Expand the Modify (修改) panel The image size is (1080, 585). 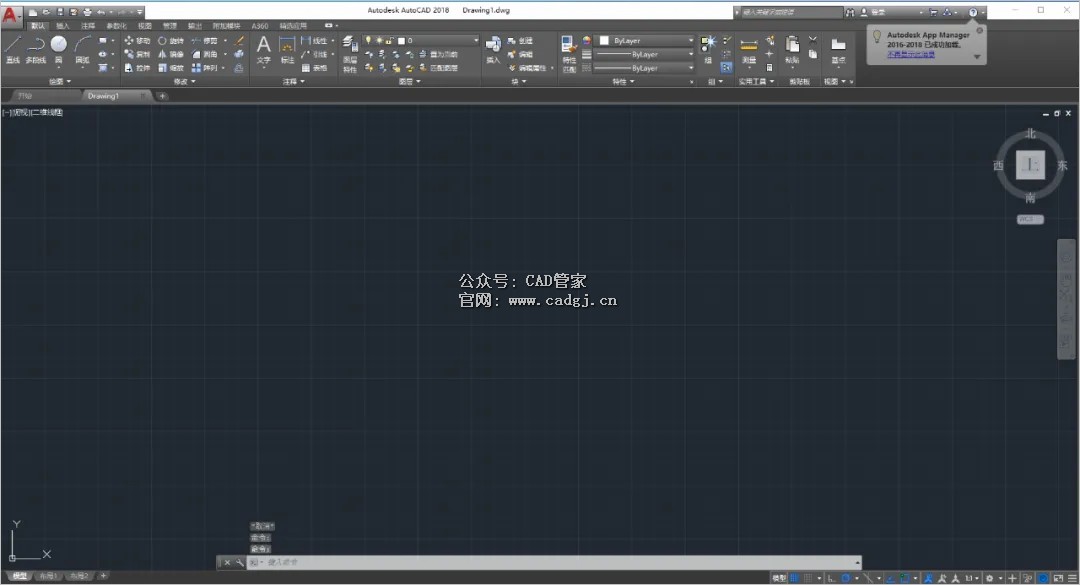(x=184, y=81)
